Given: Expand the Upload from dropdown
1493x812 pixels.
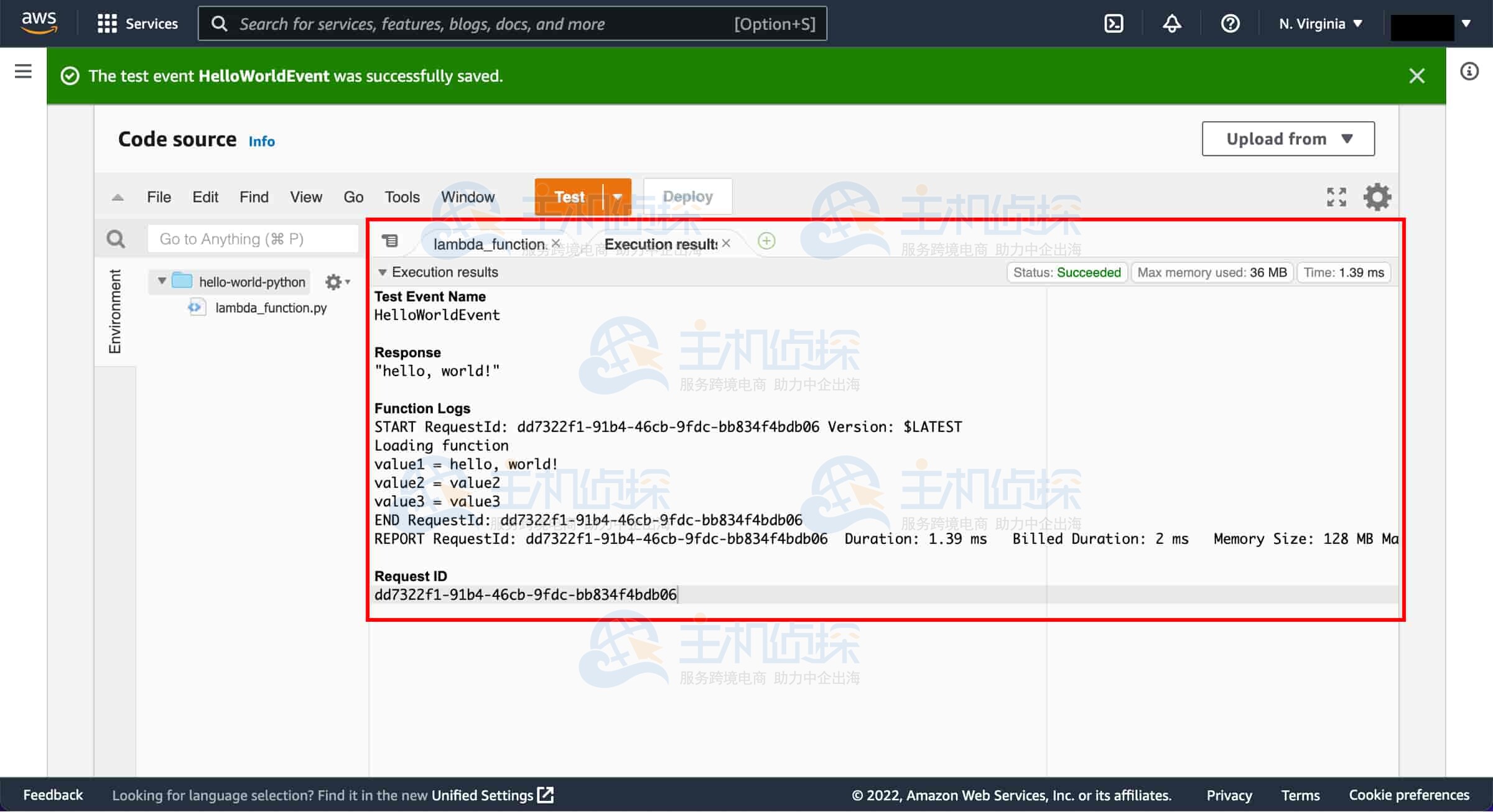Looking at the screenshot, I should 1288,139.
